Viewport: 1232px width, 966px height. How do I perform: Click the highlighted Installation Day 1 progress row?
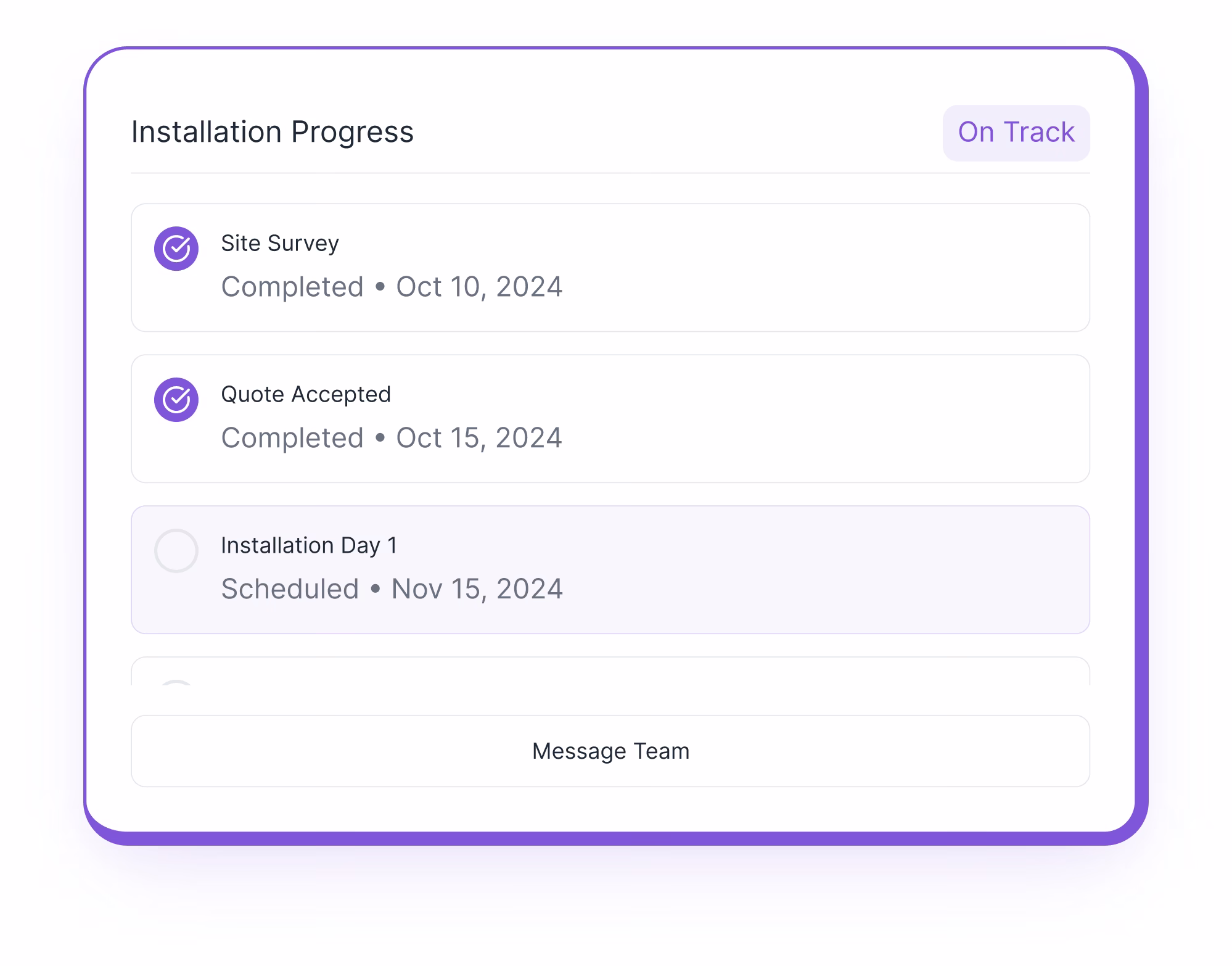[x=610, y=569]
